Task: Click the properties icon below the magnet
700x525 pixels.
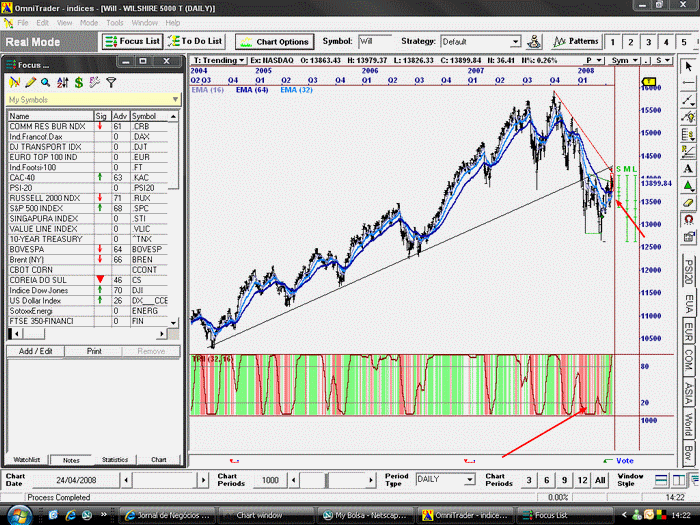Action: click(x=688, y=236)
